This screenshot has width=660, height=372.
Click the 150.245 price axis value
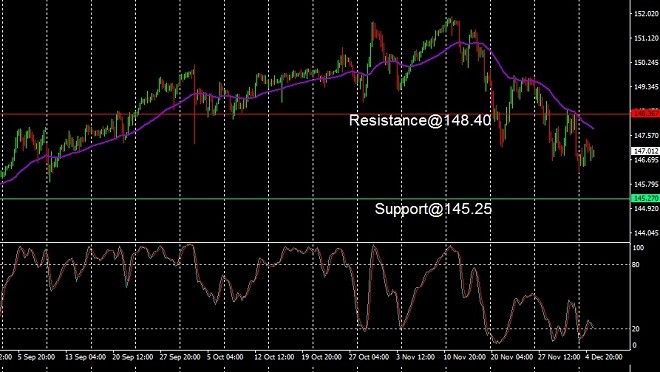pyautogui.click(x=646, y=62)
